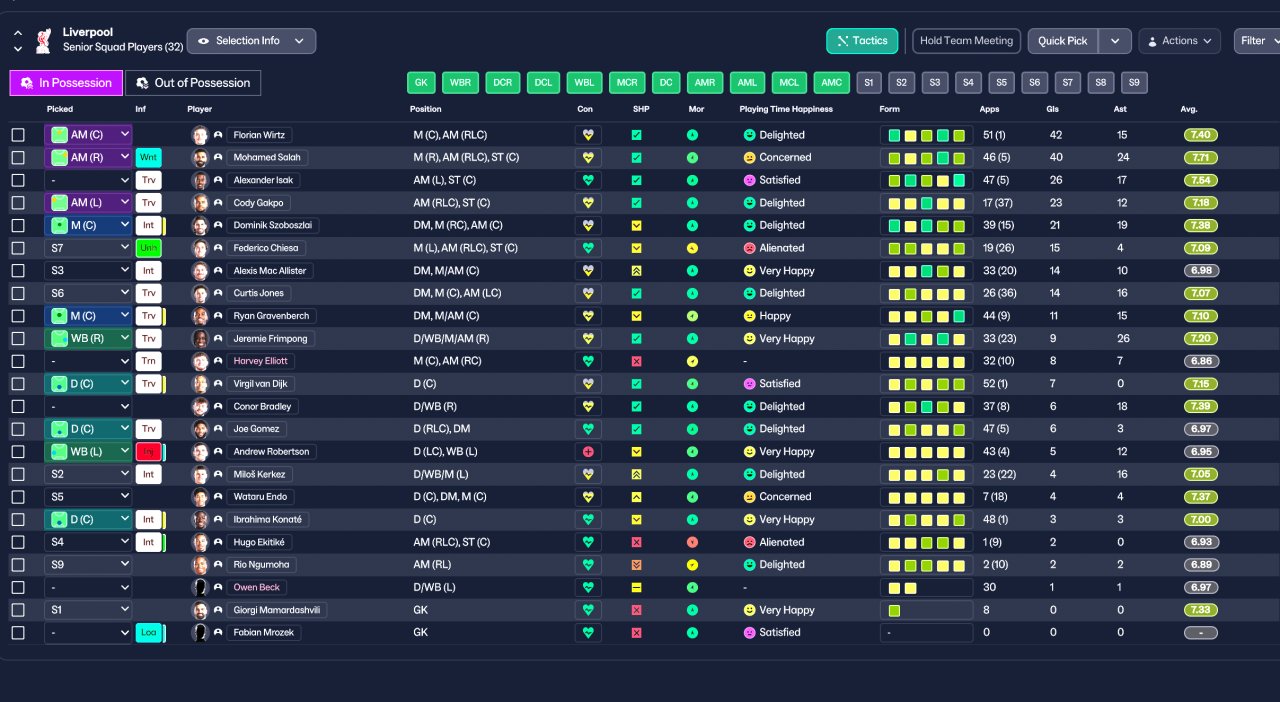Open Giorgi Mamardashvili's S1 picked dropdown
1280x702 pixels.
coord(88,610)
